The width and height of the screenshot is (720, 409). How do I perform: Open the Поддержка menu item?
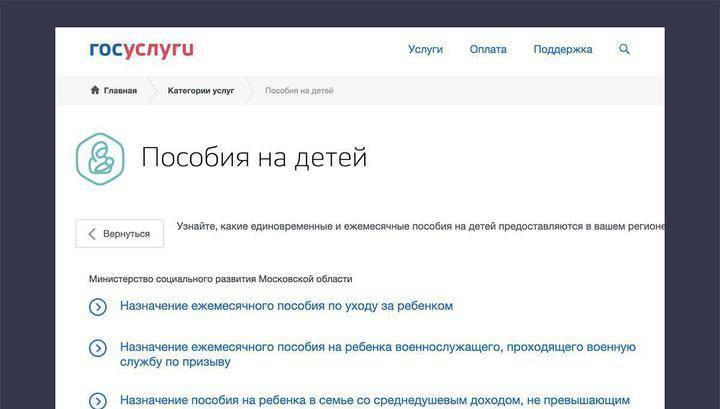(x=562, y=49)
